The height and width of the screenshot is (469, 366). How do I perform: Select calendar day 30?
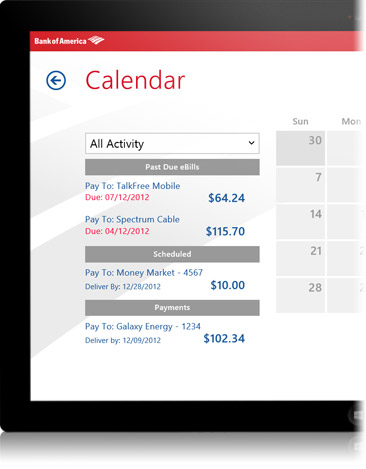[300, 148]
